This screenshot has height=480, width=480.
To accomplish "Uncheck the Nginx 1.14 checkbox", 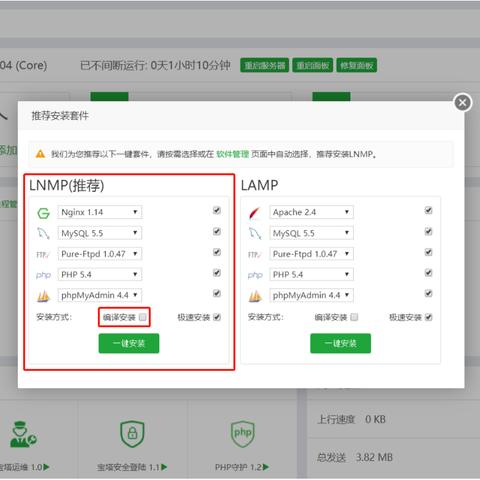I will pos(217,210).
